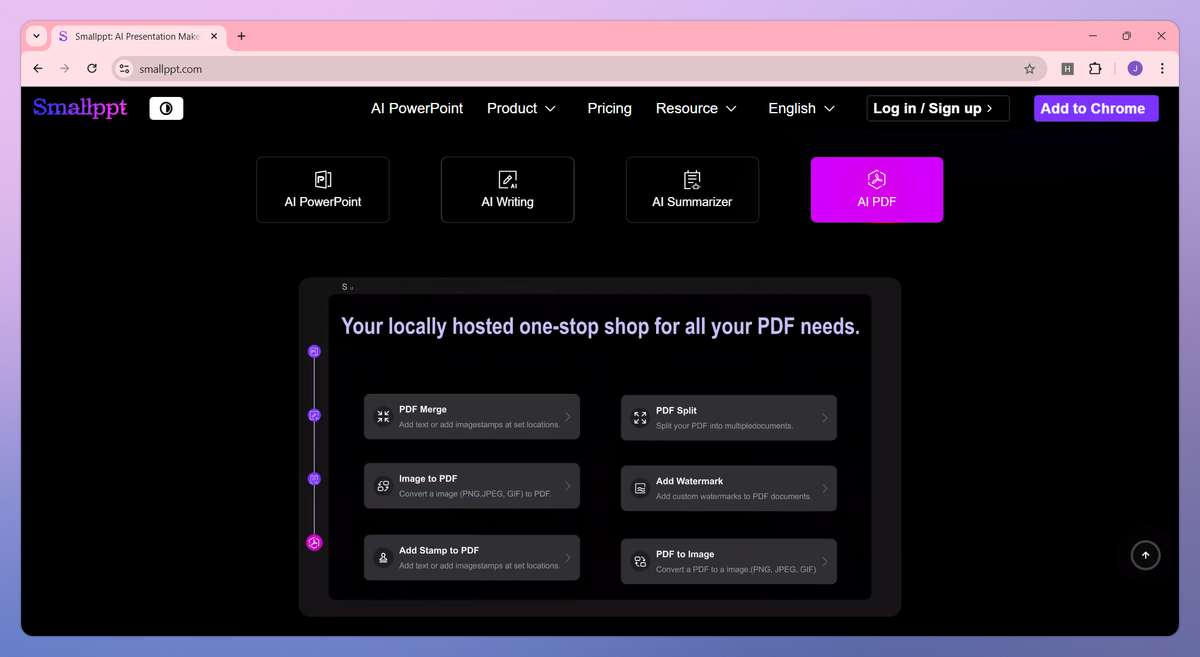This screenshot has height=657, width=1200.
Task: Click the browser forward arrow
Action: (x=65, y=69)
